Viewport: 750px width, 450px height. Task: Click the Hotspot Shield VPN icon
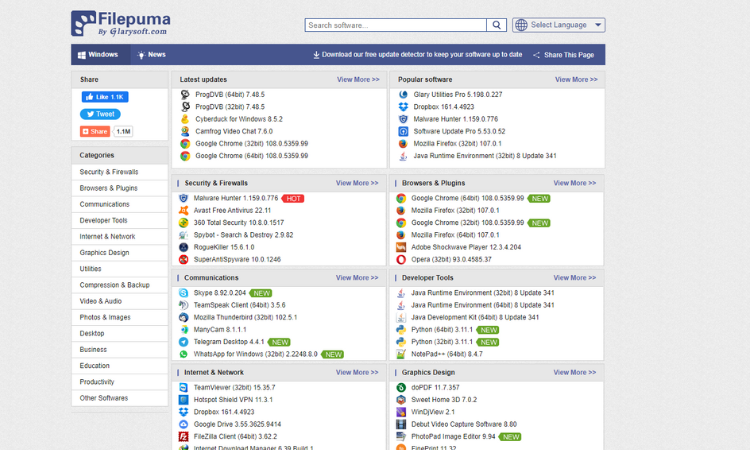(x=183, y=400)
